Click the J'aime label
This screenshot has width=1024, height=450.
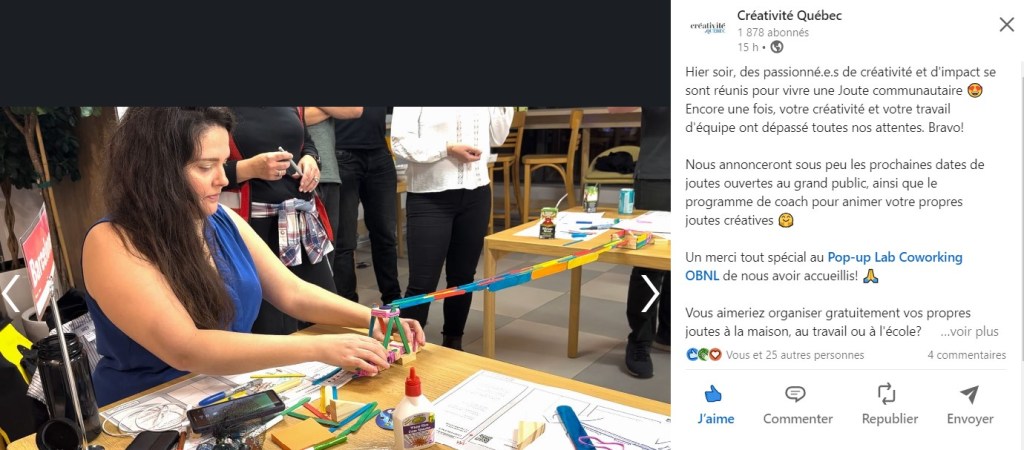(x=716, y=419)
